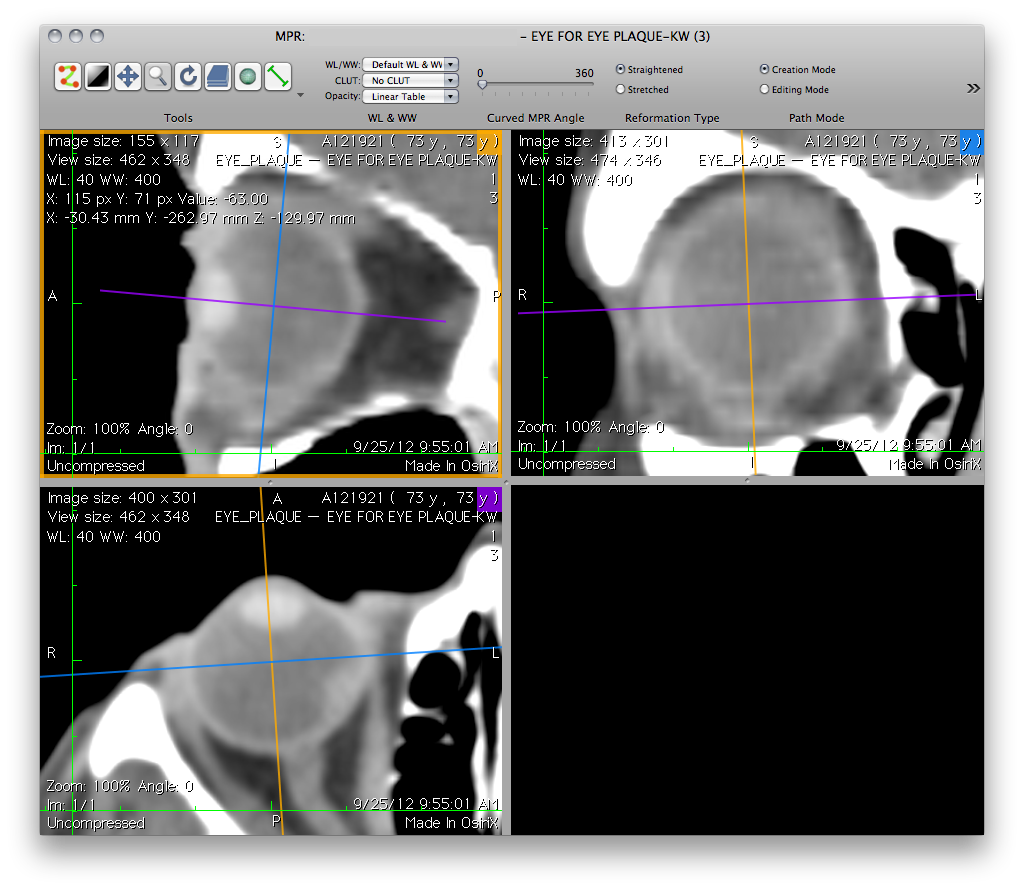This screenshot has height=890, width=1024.
Task: Show hidden toolbar items with double chevron
Action: (973, 88)
